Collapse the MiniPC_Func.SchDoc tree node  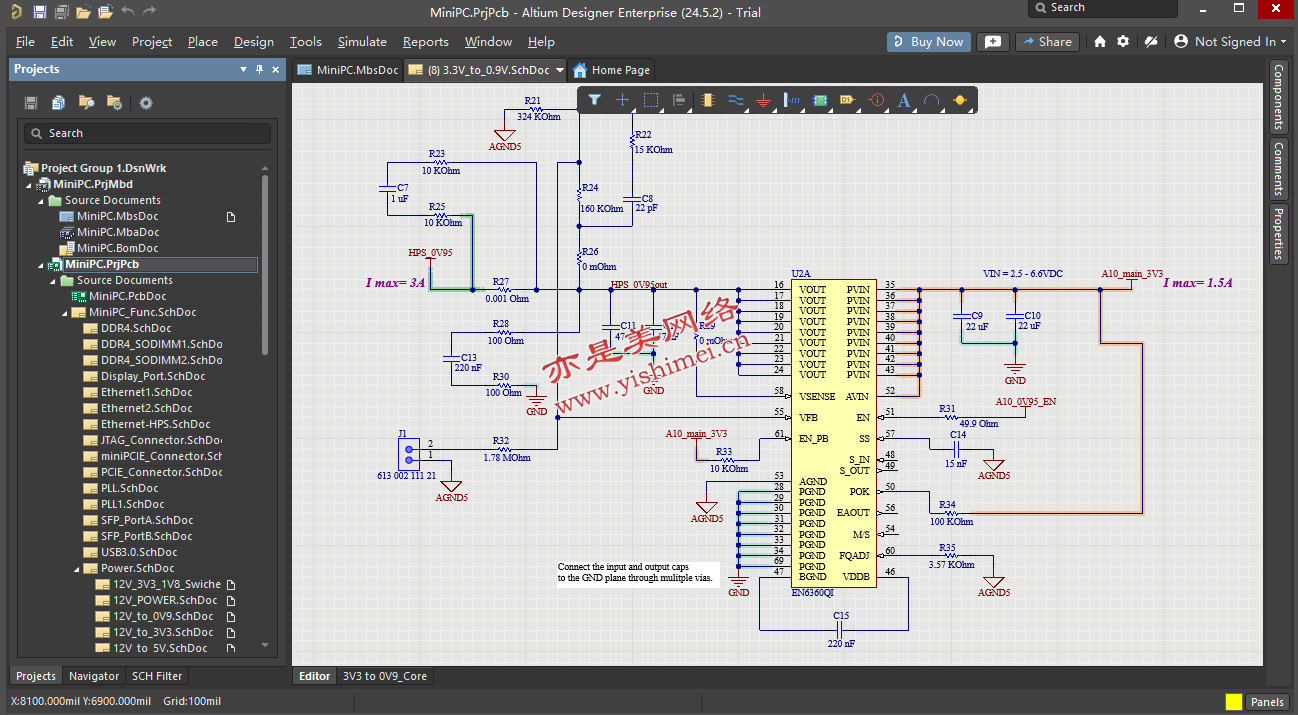(x=65, y=312)
